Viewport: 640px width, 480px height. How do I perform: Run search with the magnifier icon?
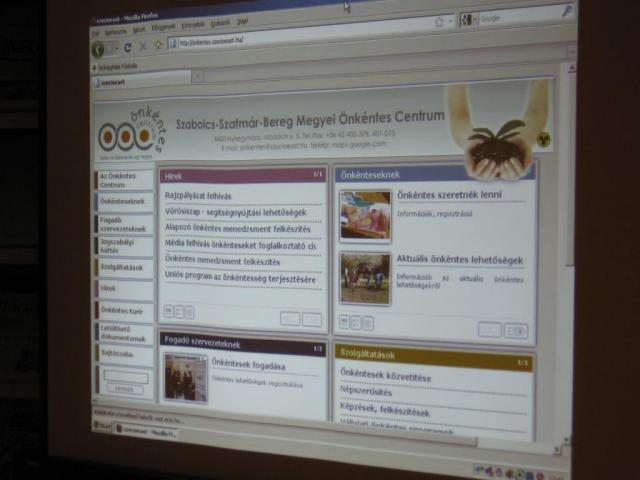pos(567,12)
